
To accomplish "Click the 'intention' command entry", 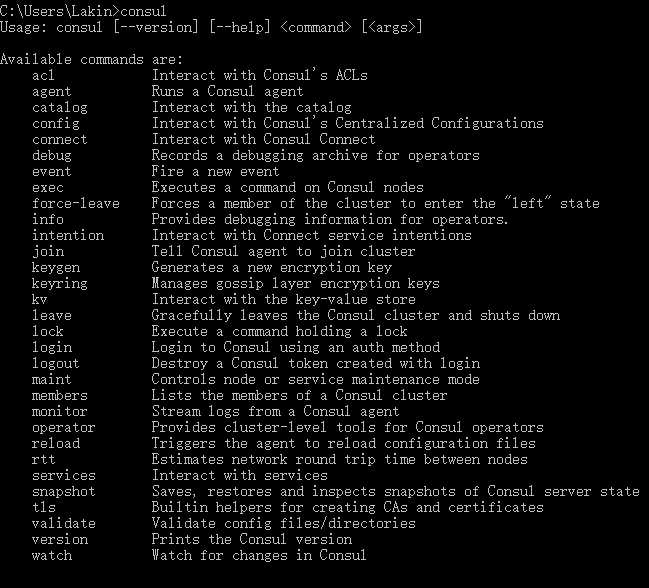I will point(68,235).
